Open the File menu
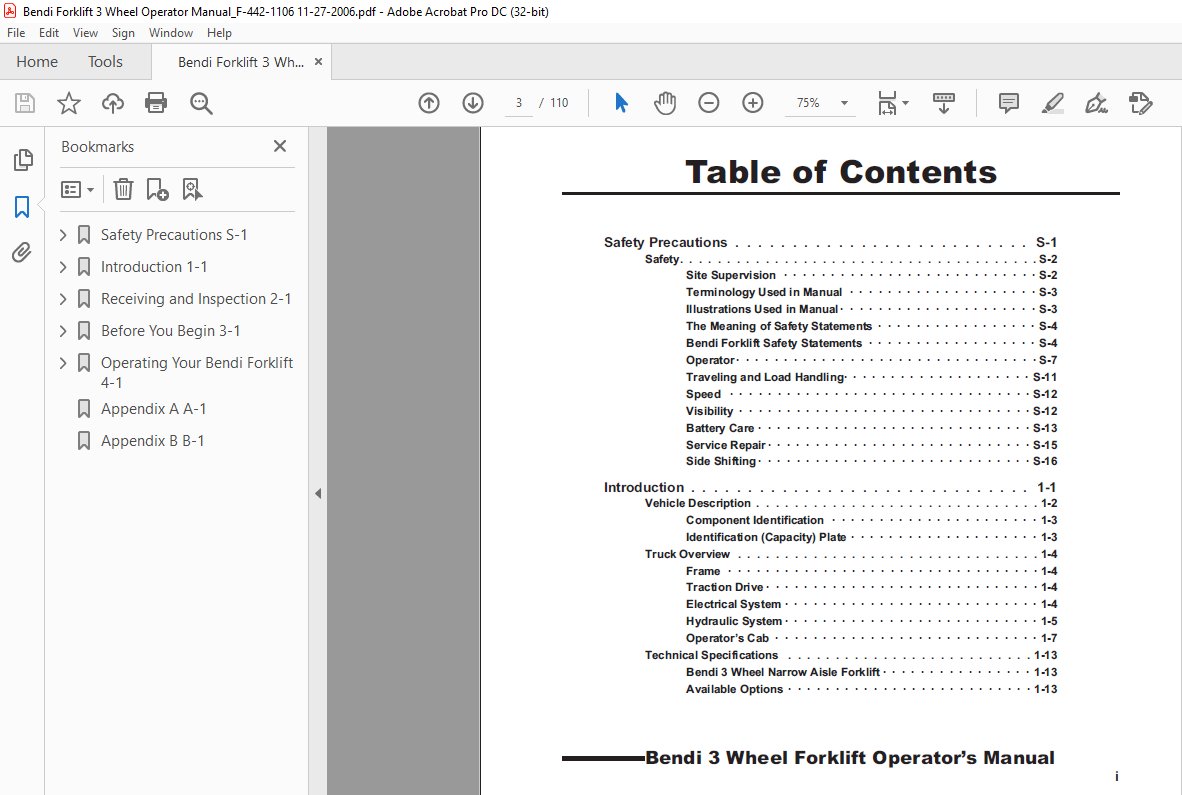Image resolution: width=1182 pixels, height=795 pixels. [16, 32]
